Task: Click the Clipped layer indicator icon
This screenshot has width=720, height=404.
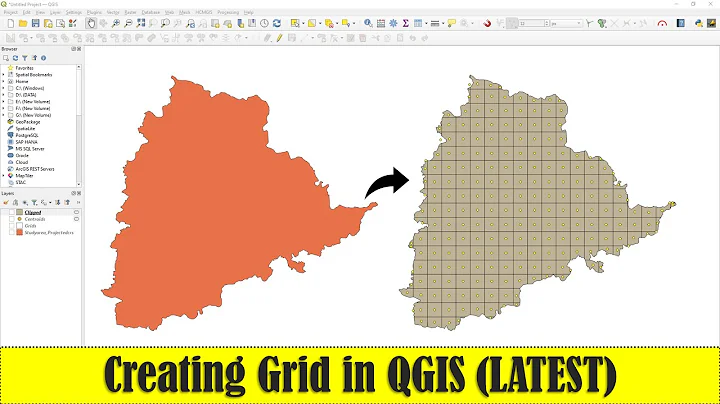Action: (76, 212)
